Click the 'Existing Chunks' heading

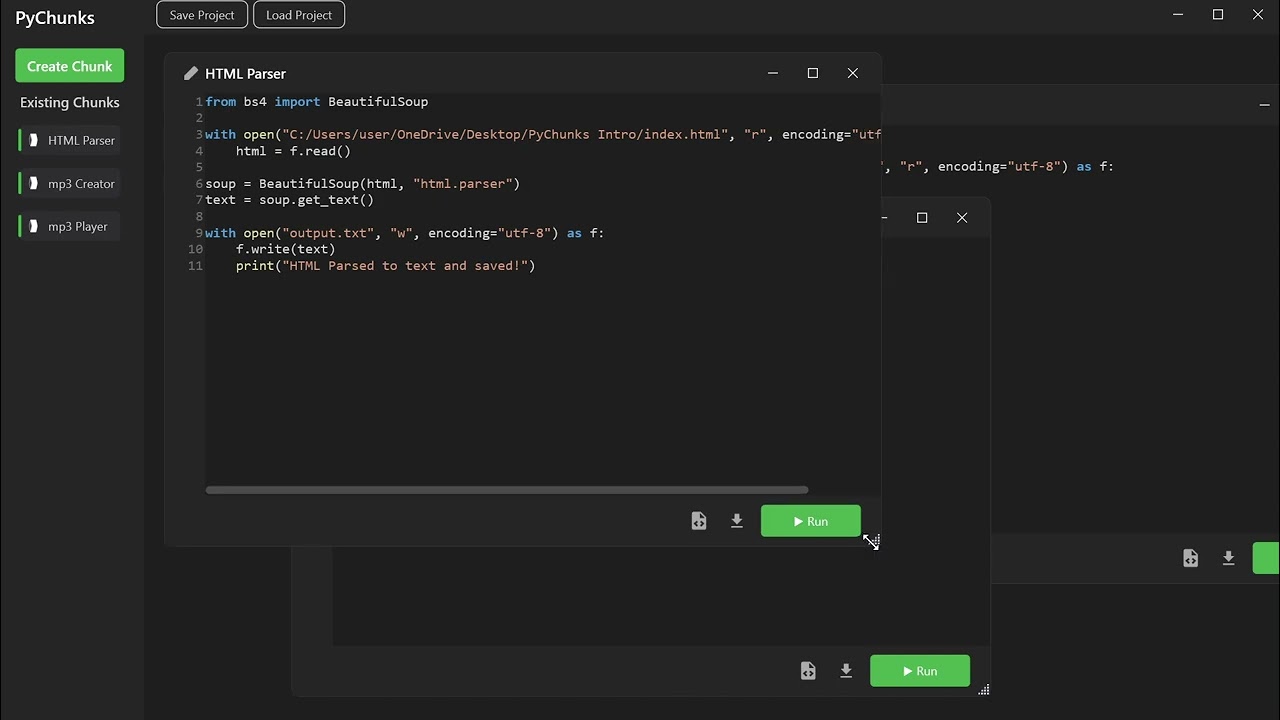(70, 103)
